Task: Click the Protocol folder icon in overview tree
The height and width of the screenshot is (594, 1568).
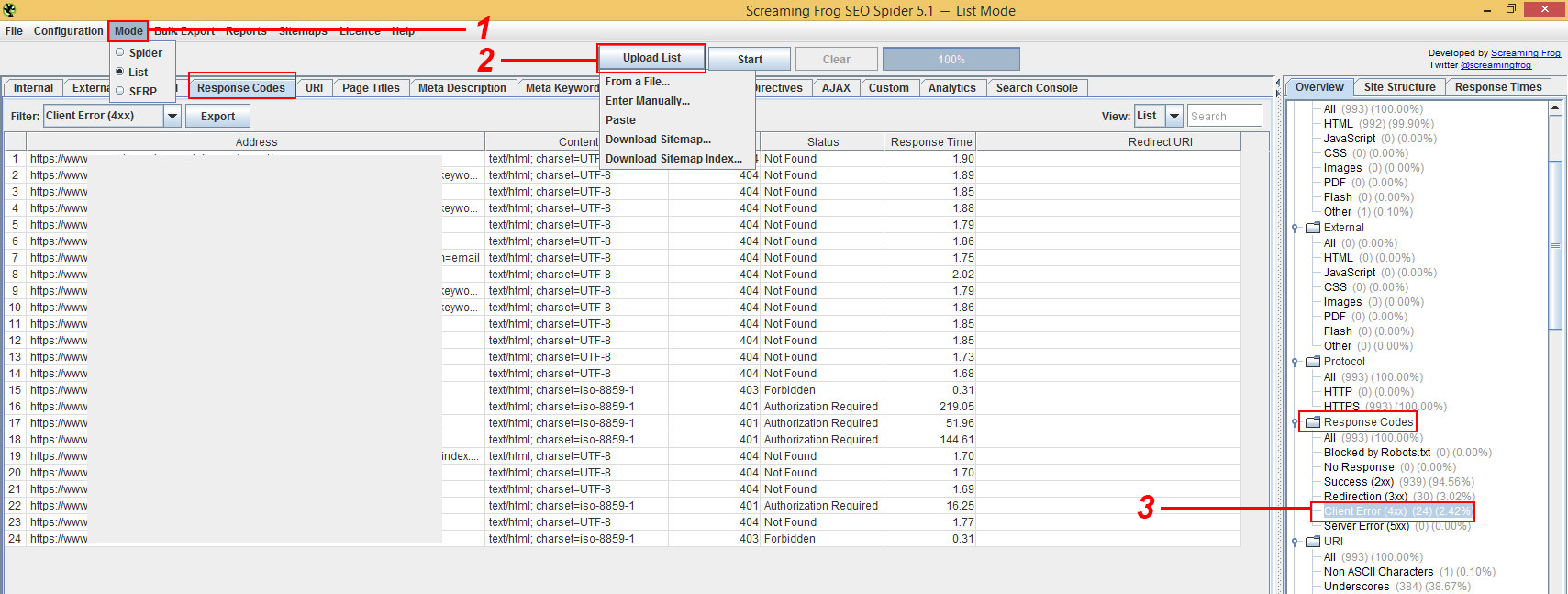Action: pyautogui.click(x=1313, y=362)
